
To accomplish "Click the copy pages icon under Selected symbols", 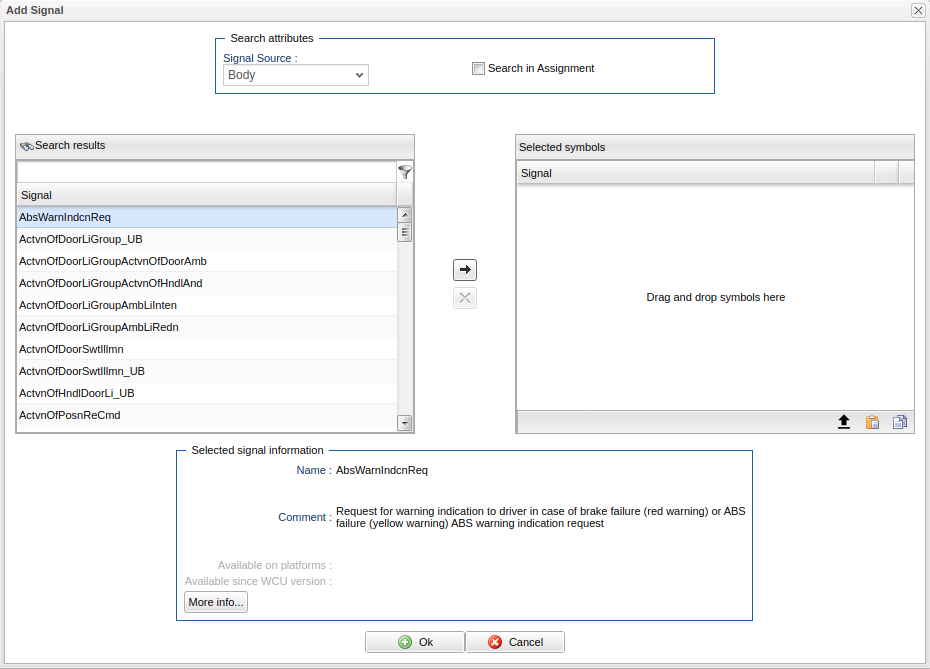I will [900, 422].
